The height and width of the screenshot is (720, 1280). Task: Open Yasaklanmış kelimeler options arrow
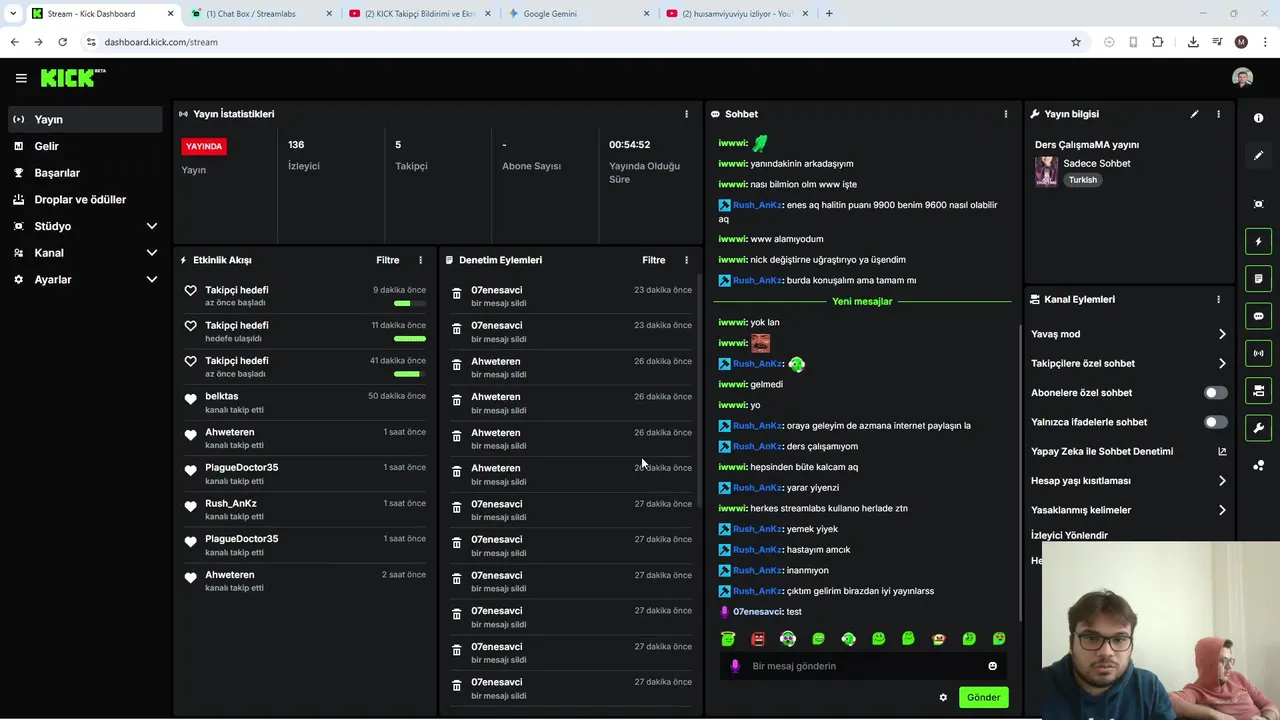pos(1222,510)
